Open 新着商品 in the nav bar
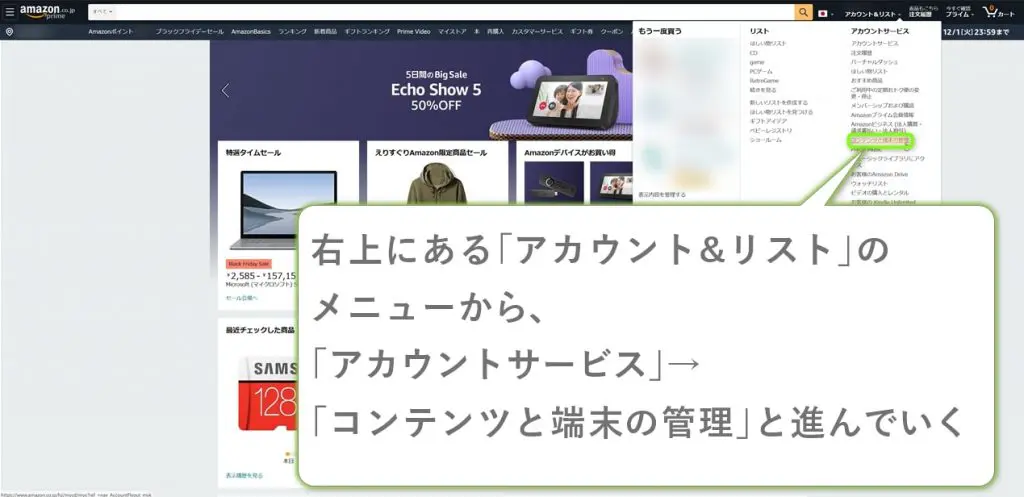This screenshot has height=497, width=1024. [x=325, y=31]
